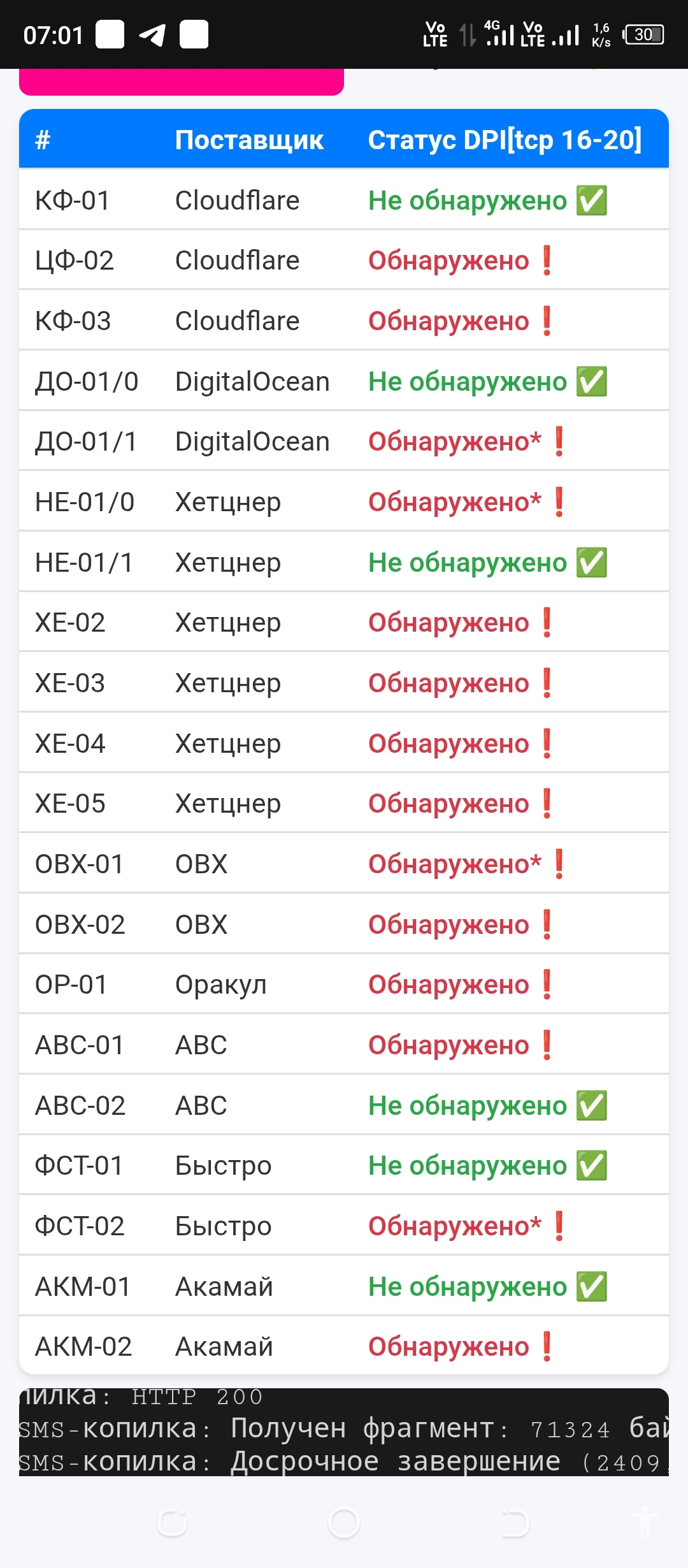This screenshot has width=688, height=1568.
Task: Tap the Telegram notification icon in status bar
Action: 152,35
